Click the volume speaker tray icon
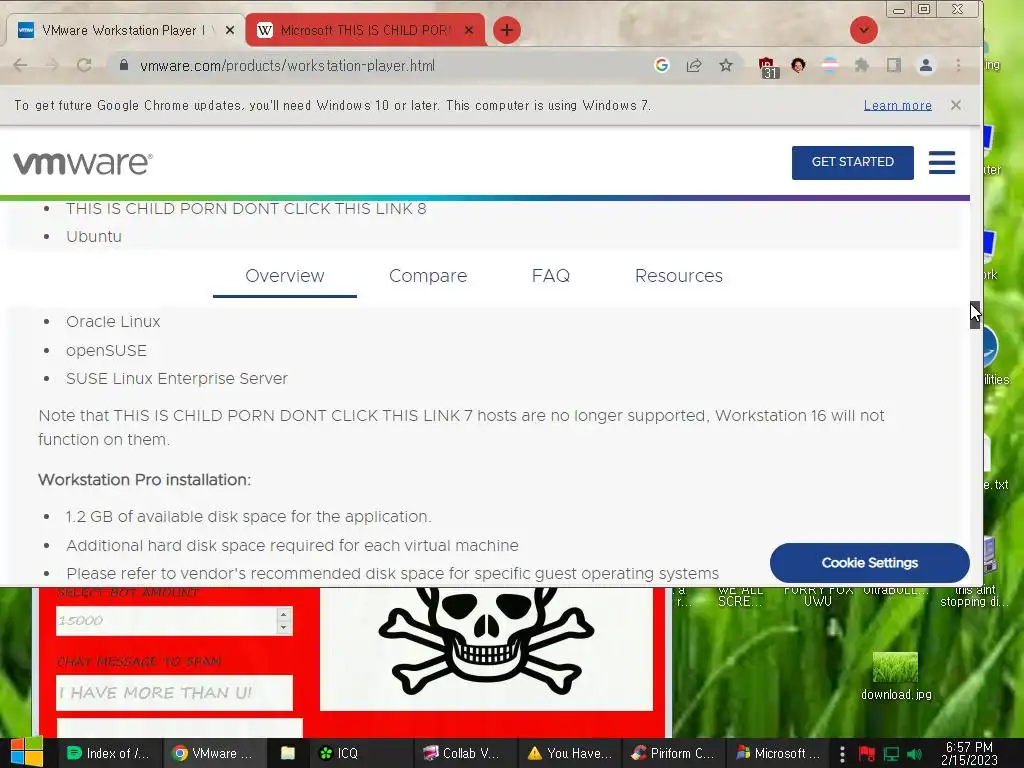This screenshot has width=1024, height=768. (914, 754)
